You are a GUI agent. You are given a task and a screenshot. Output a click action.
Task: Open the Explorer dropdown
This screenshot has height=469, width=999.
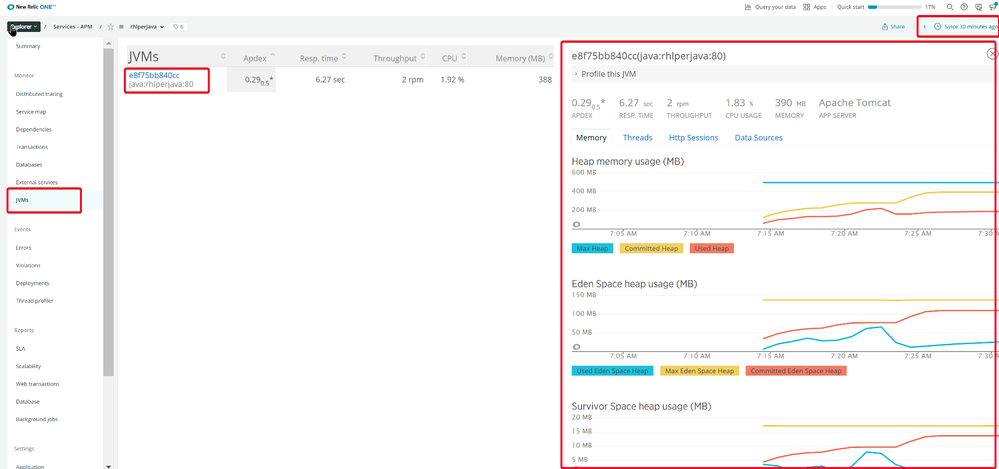24,27
